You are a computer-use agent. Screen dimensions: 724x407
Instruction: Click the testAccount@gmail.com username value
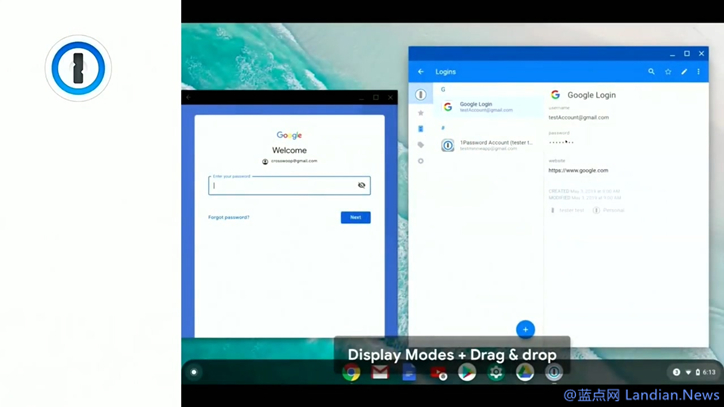click(579, 117)
